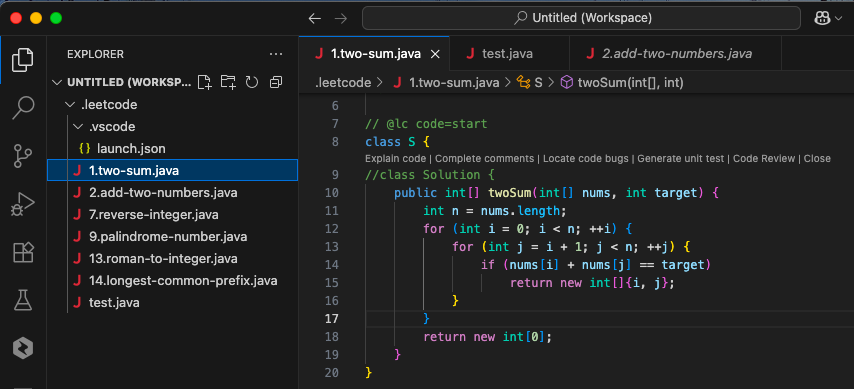Viewport: 854px width, 389px height.
Task: Open the Extensions view
Action: click(23, 252)
